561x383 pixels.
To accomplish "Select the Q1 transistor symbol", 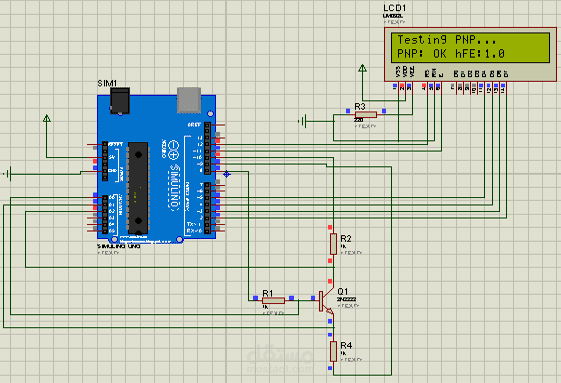I will pyautogui.click(x=325, y=301).
